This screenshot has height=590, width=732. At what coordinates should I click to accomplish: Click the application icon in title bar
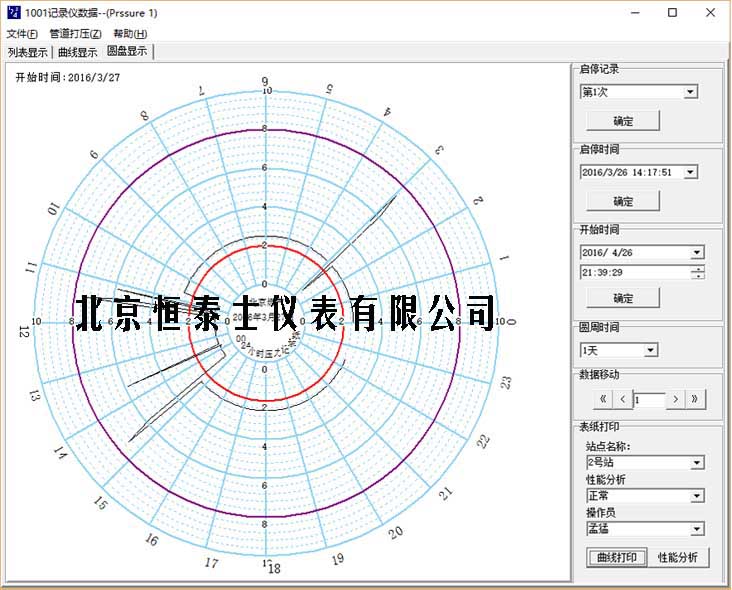tap(14, 12)
